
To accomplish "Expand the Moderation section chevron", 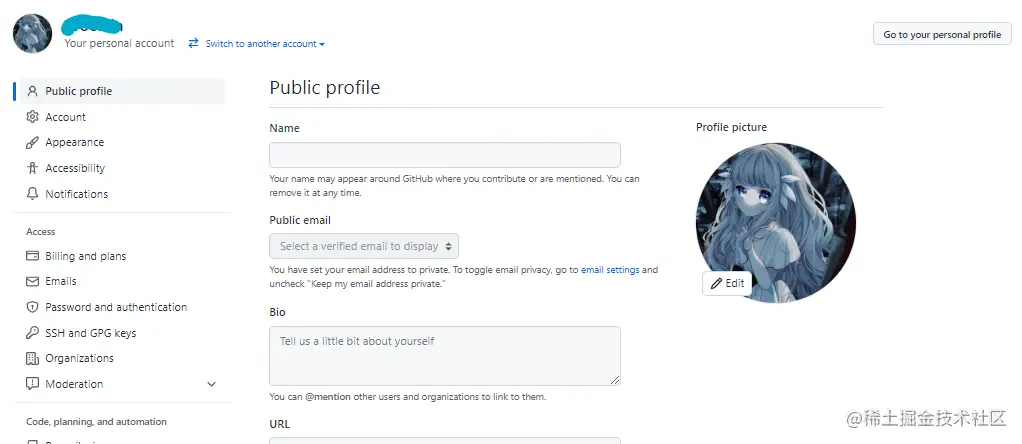I will click(x=211, y=384).
